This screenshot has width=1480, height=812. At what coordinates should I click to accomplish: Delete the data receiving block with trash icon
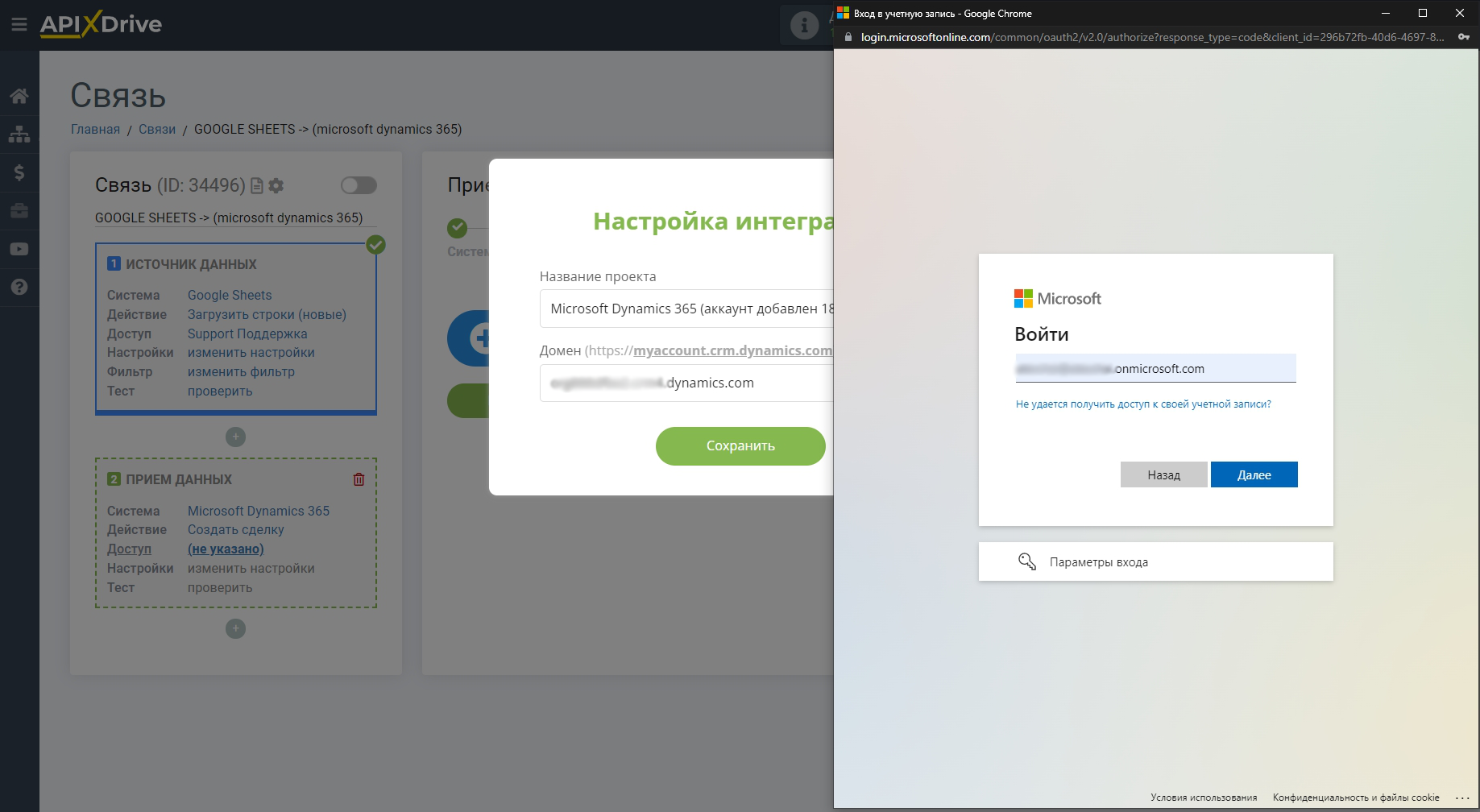pos(359,479)
